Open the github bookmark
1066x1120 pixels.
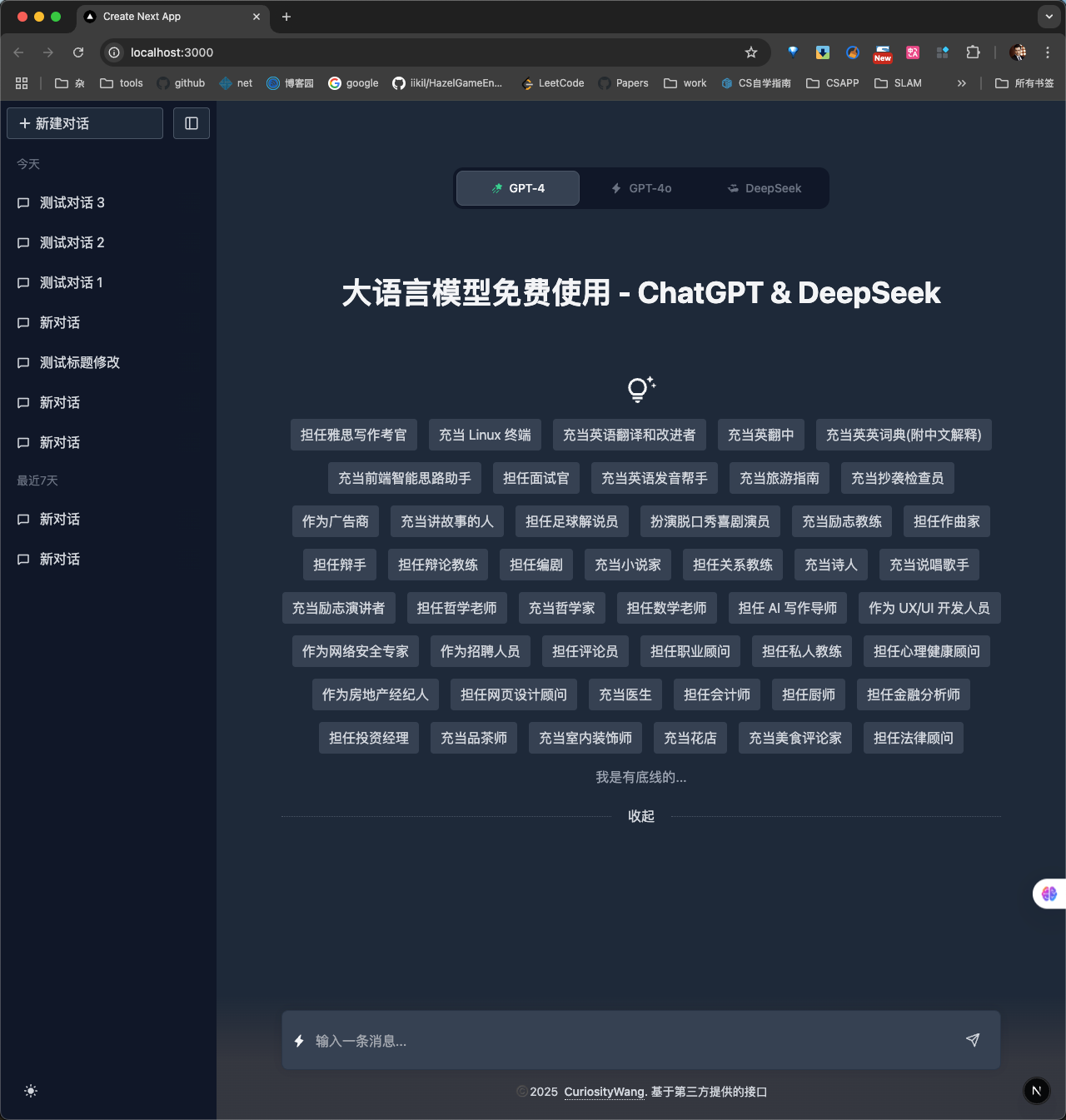[181, 83]
